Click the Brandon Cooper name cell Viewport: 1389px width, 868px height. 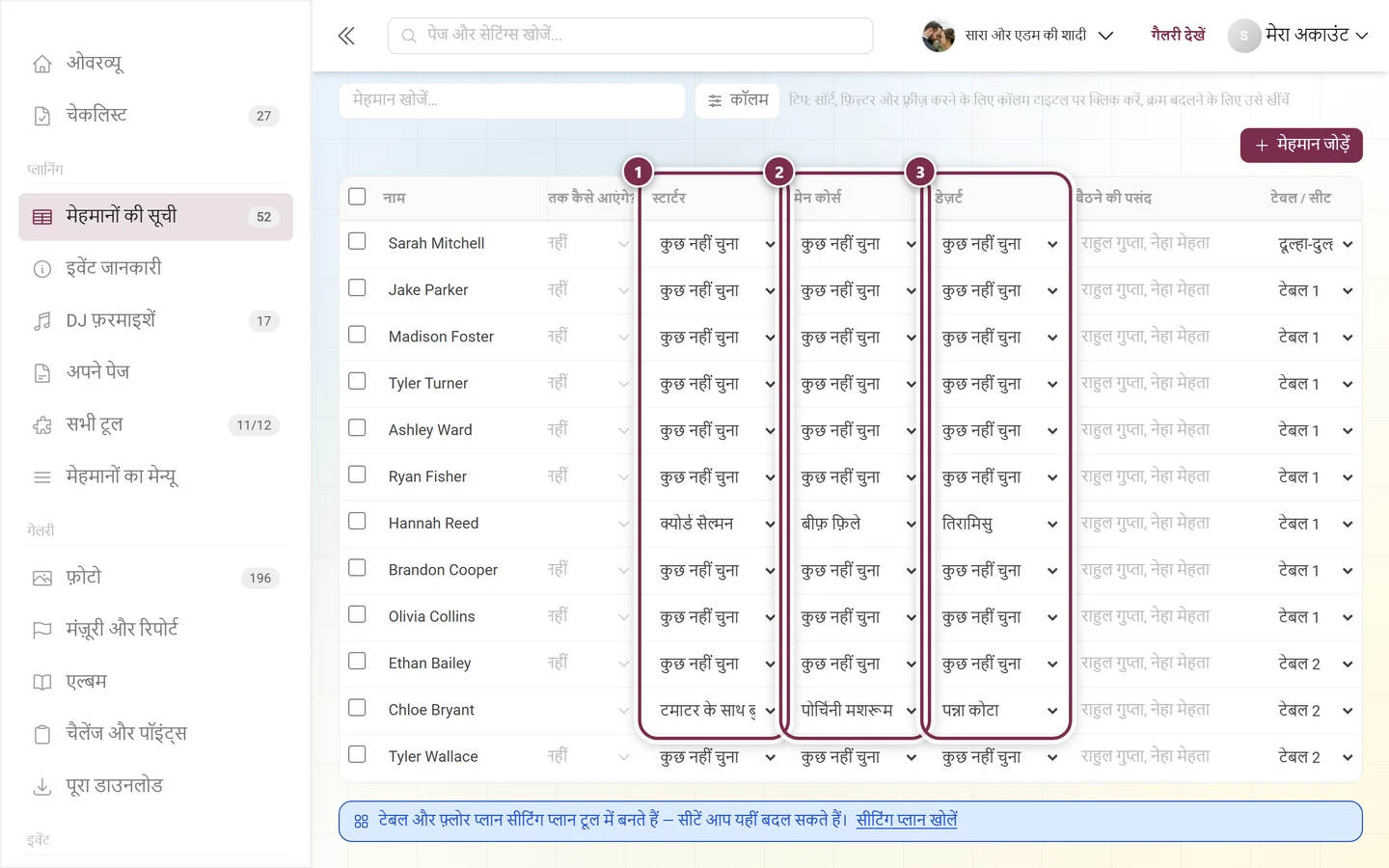coord(443,570)
